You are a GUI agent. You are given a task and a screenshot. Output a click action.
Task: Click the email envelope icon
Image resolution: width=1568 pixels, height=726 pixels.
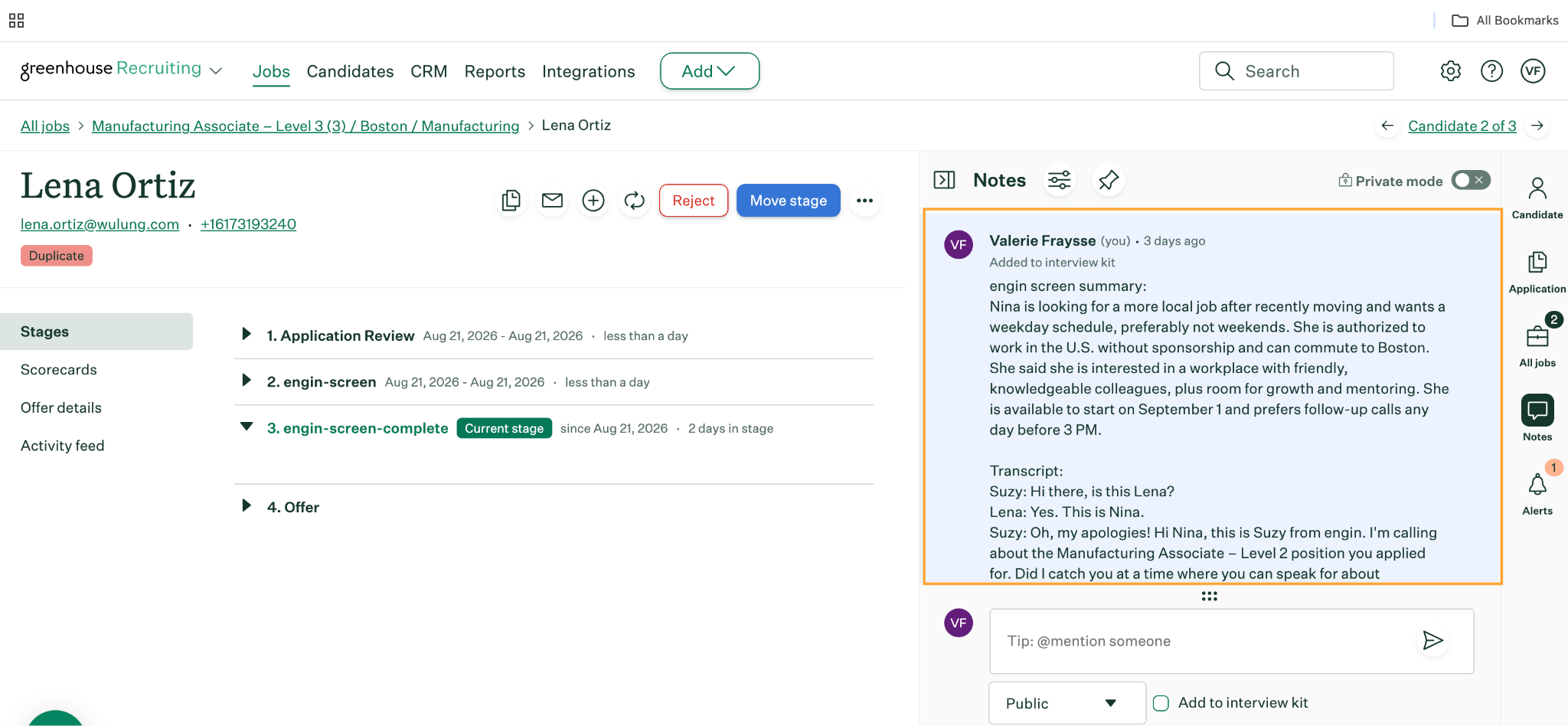click(552, 201)
